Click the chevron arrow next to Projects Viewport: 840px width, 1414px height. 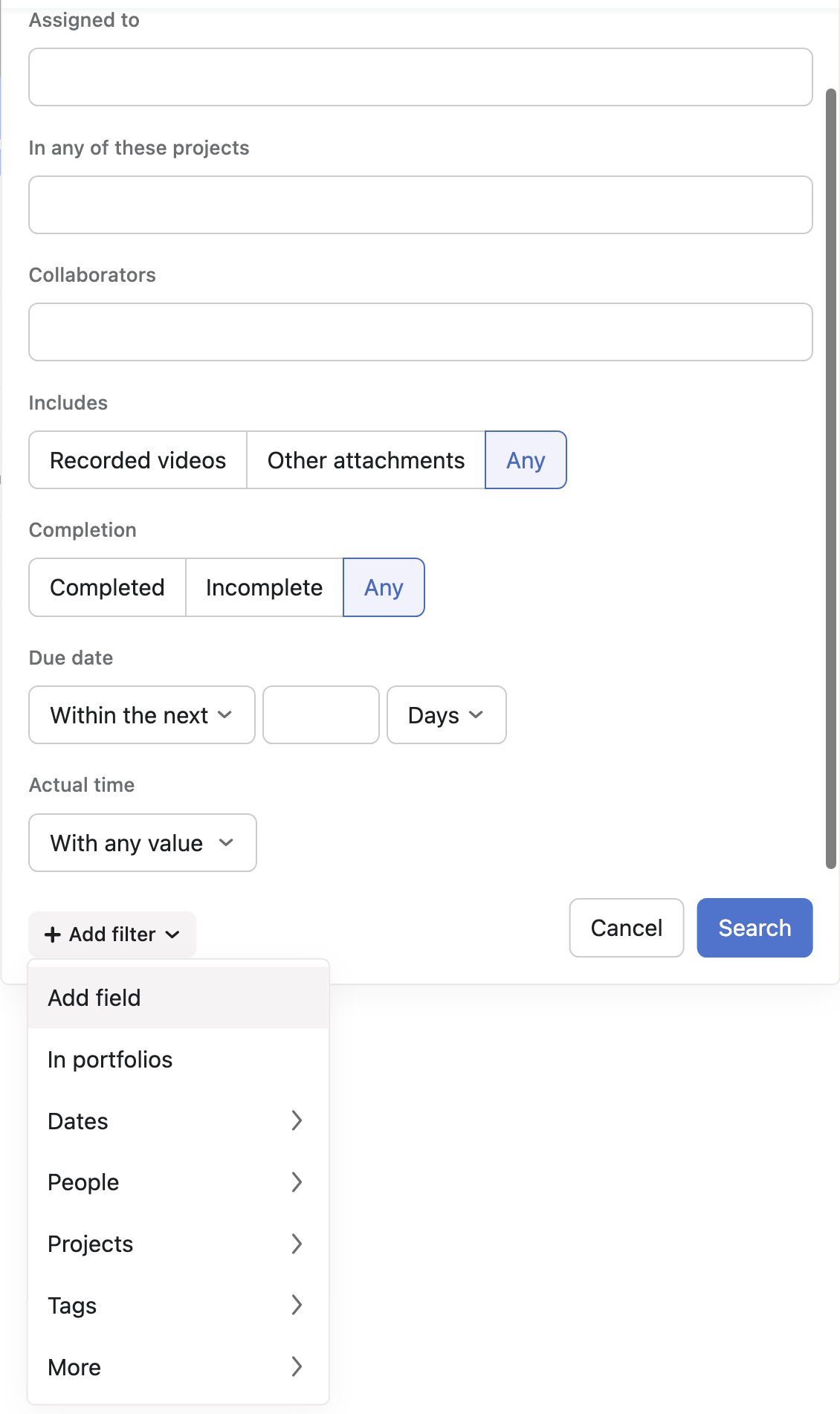coord(297,1244)
